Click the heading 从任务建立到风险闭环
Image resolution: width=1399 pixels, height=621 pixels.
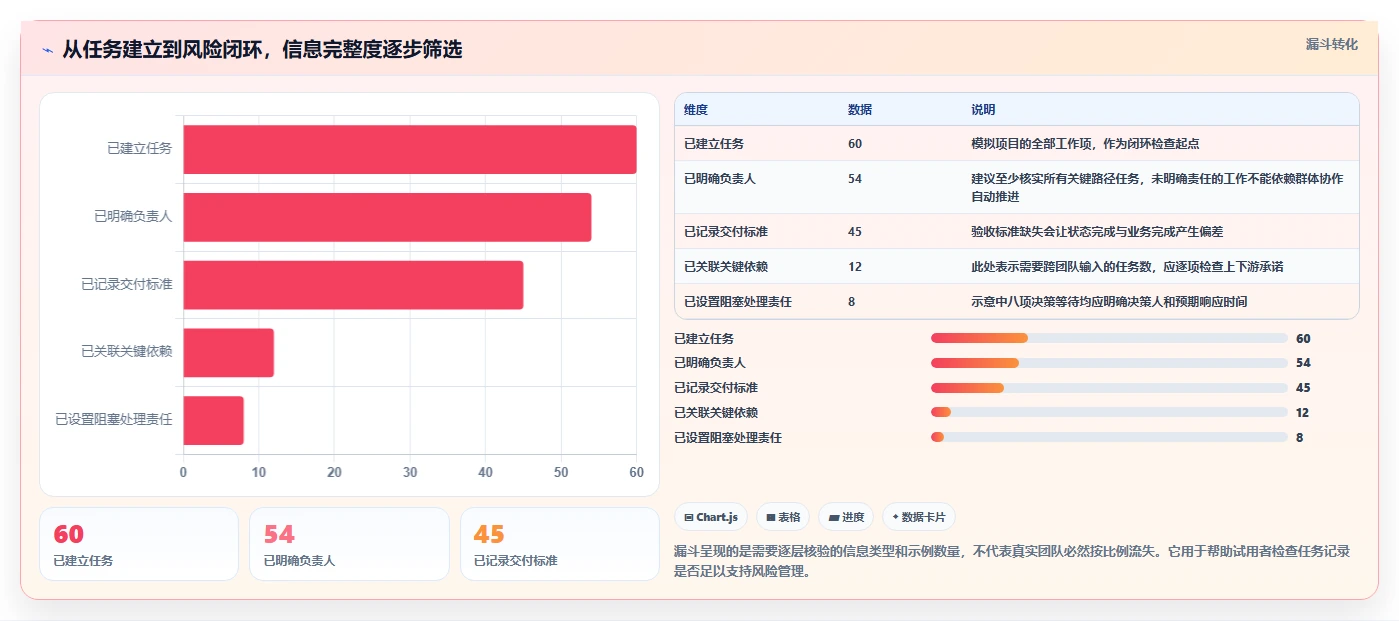pos(262,50)
